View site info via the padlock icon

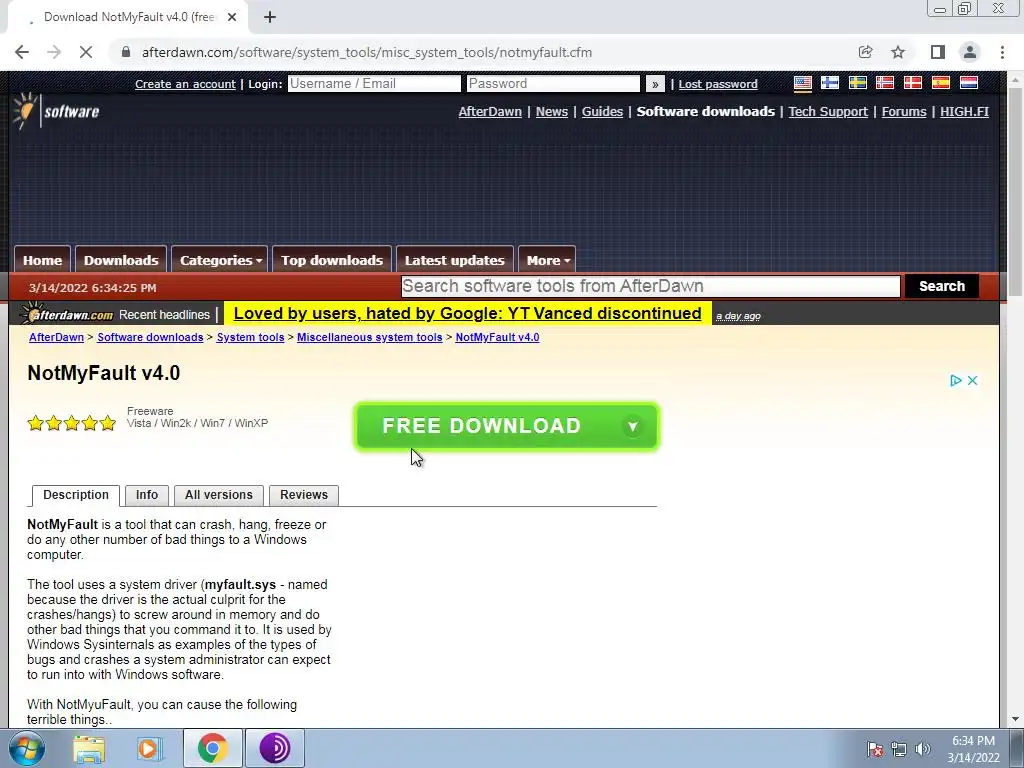click(127, 52)
